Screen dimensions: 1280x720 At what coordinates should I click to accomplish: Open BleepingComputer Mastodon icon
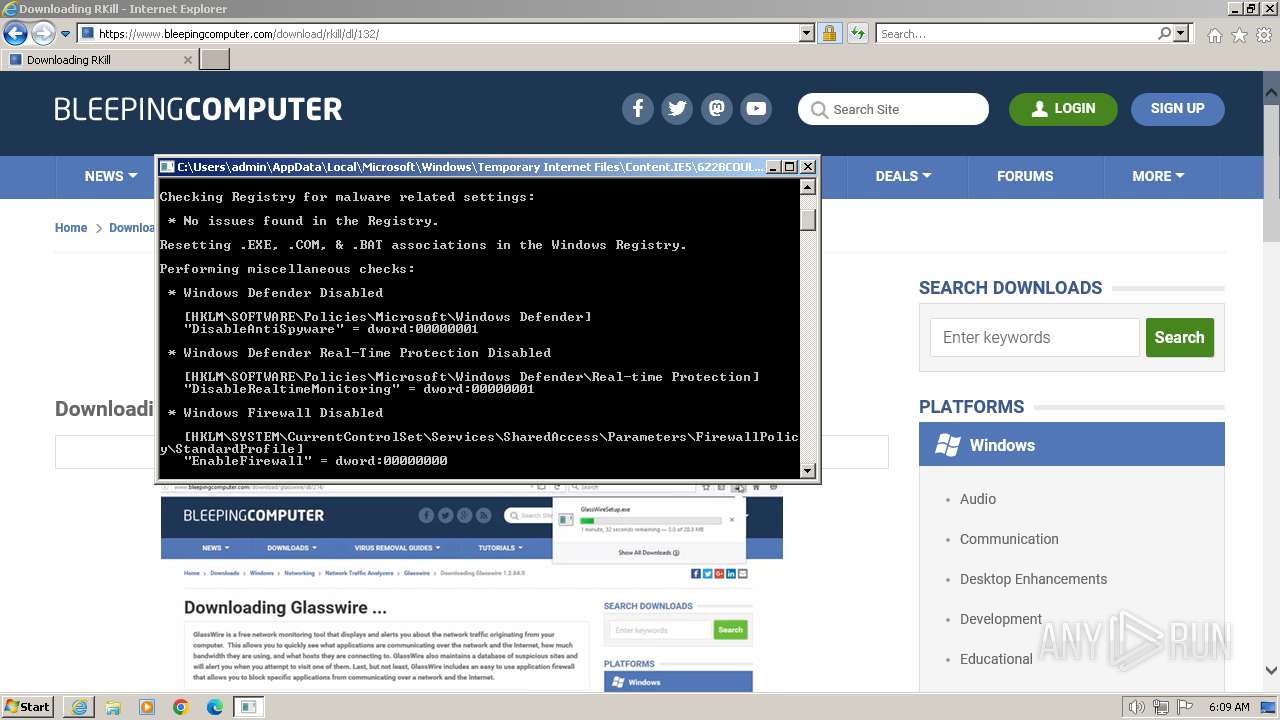(716, 109)
